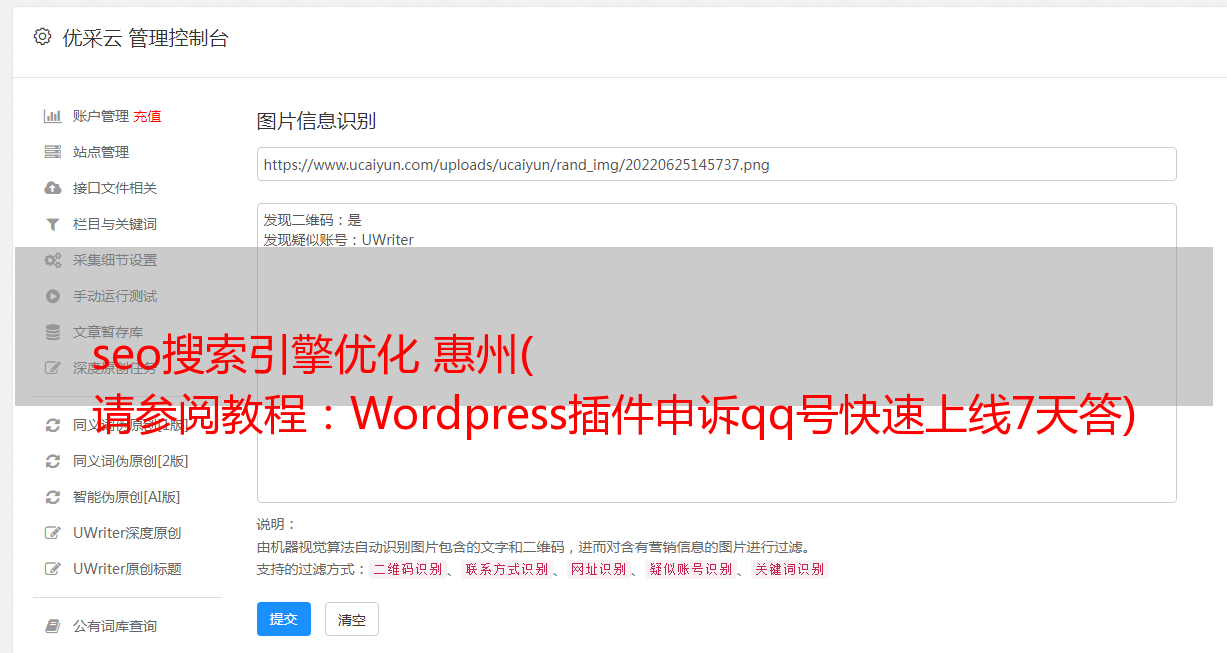Click the 疑似账号识别 tag
The width and height of the screenshot is (1227, 653).
click(x=691, y=569)
